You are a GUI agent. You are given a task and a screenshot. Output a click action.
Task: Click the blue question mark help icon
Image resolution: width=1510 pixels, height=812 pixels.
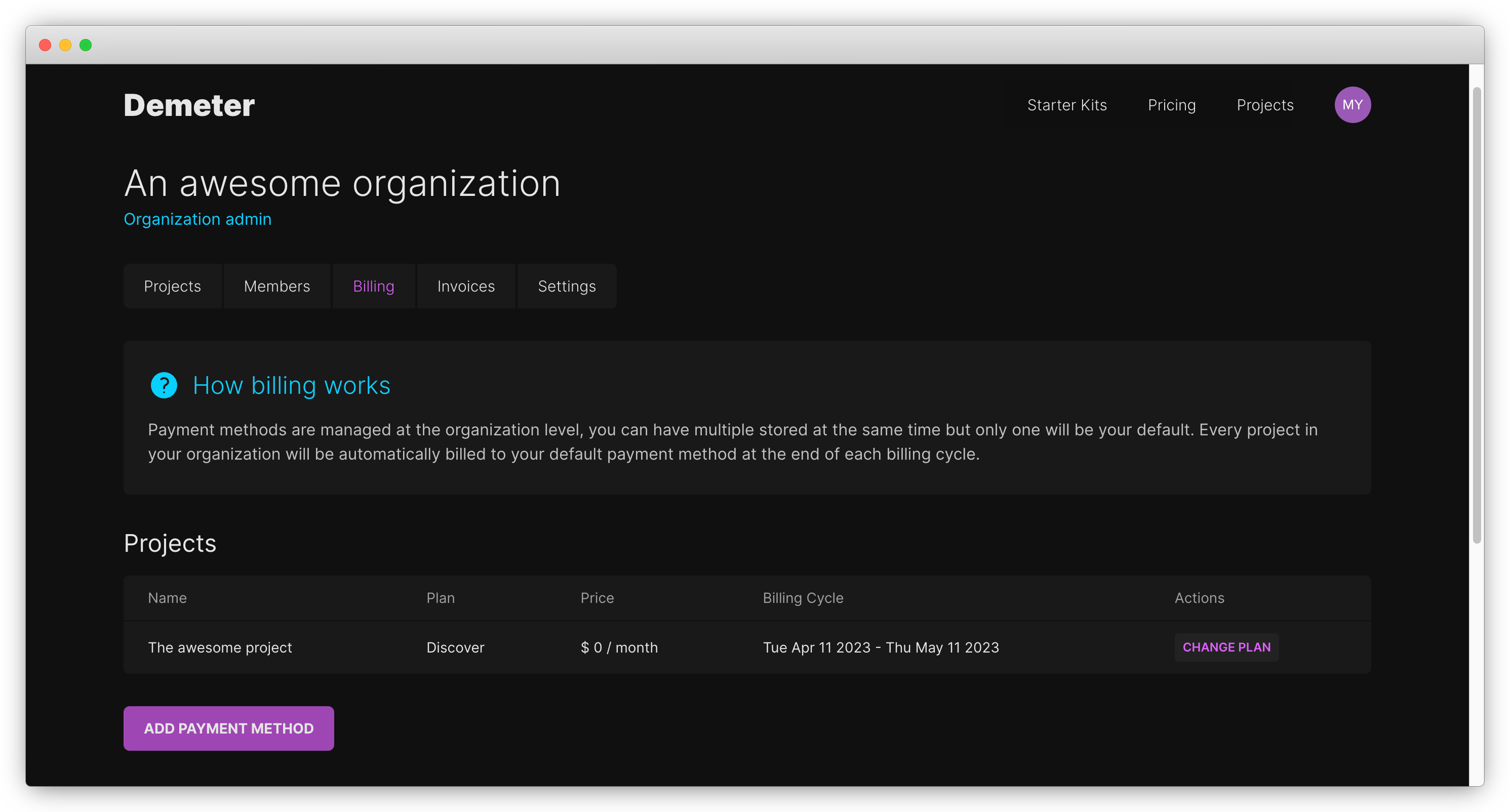pyautogui.click(x=164, y=385)
